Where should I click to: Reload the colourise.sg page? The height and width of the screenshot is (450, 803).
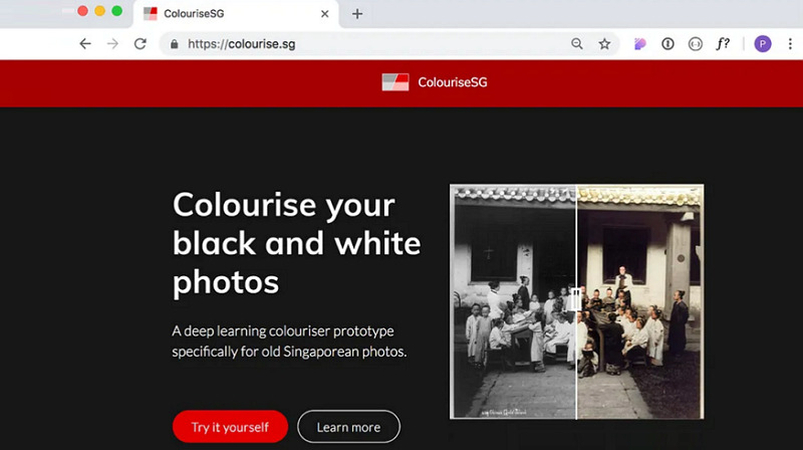140,44
